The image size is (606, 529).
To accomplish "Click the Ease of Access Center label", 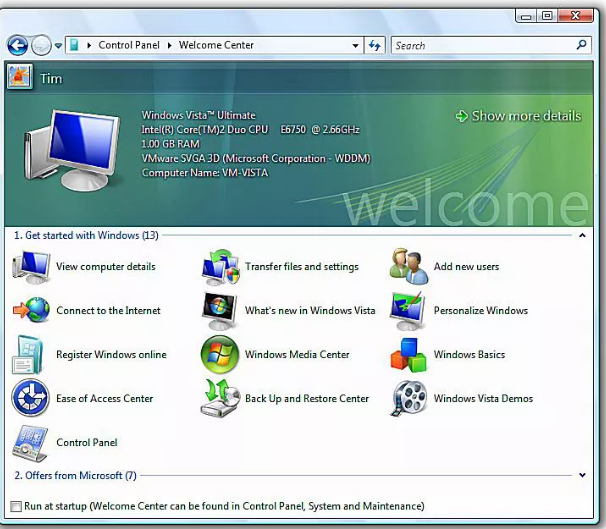I will 105,398.
